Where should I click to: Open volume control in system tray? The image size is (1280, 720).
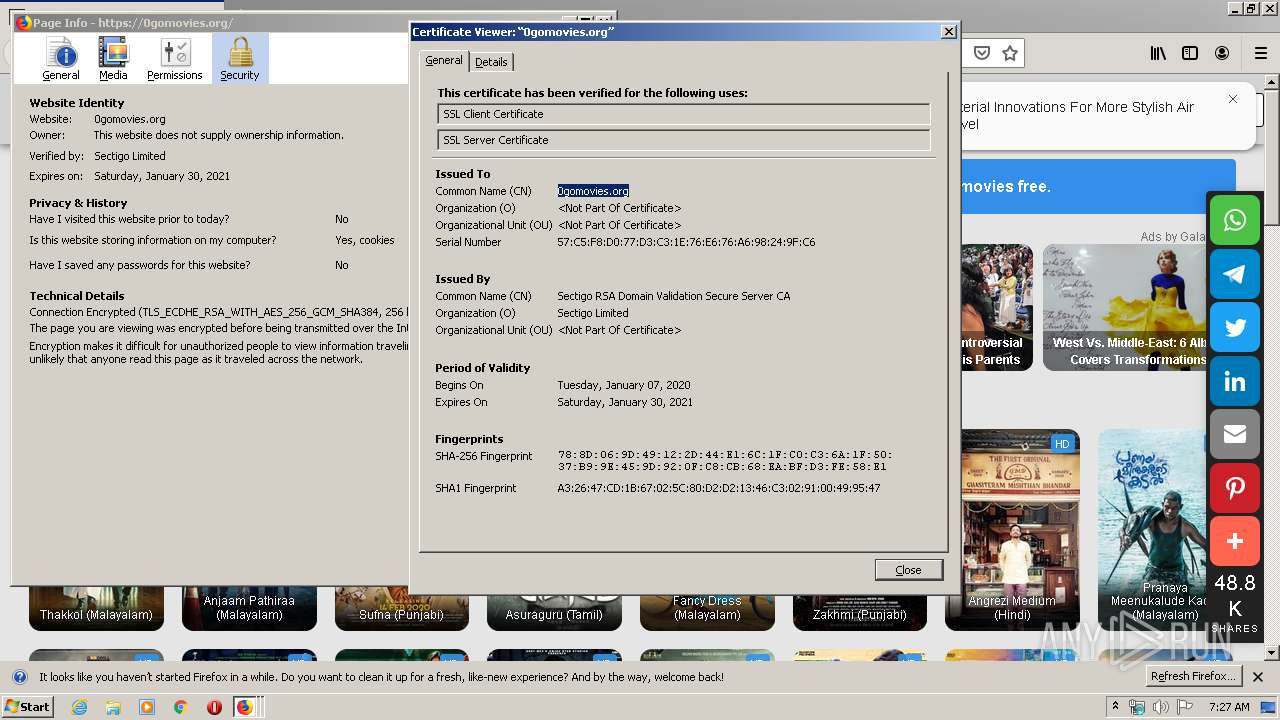click(x=1160, y=707)
